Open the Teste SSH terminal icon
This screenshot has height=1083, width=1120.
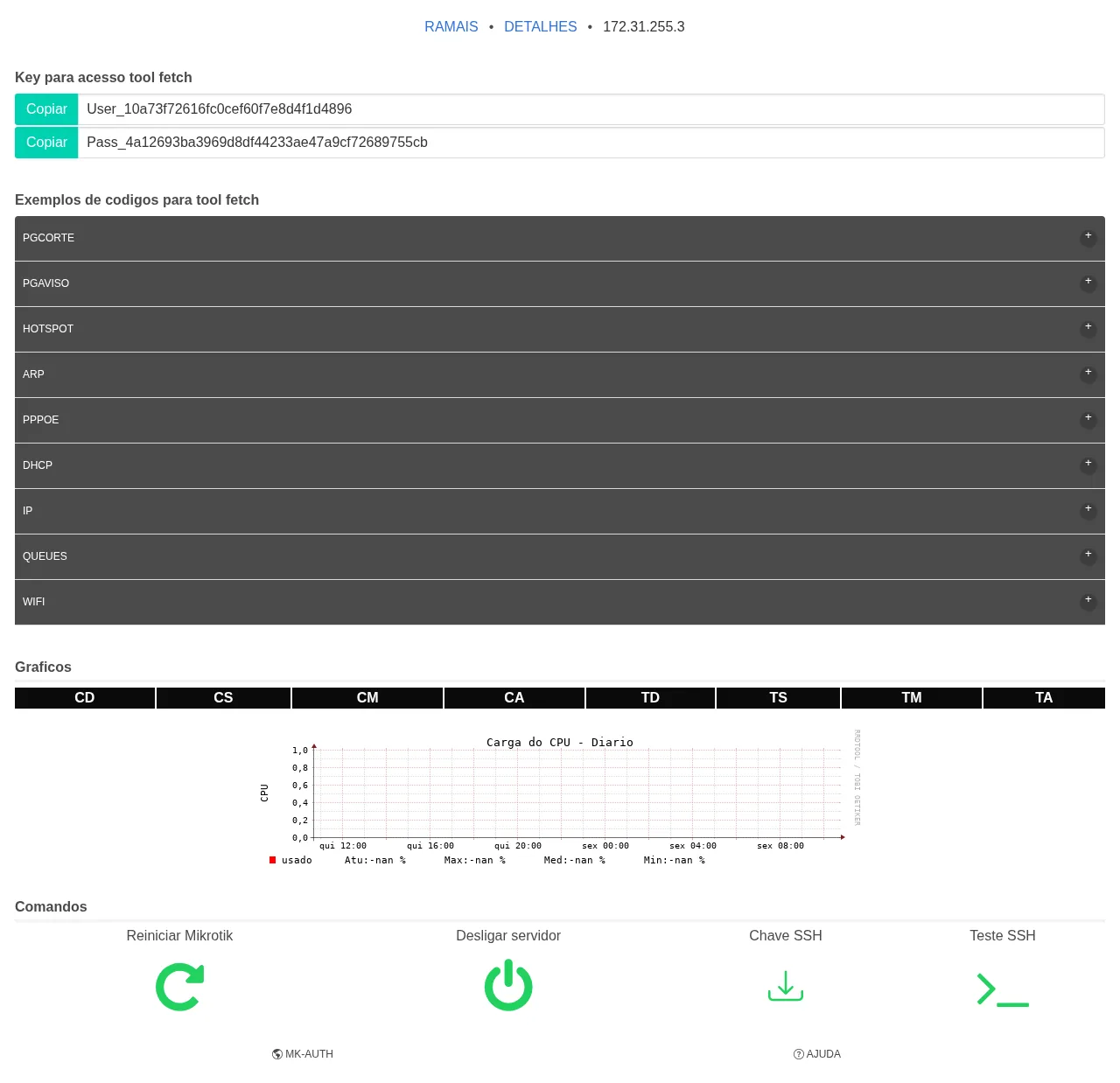1003,989
